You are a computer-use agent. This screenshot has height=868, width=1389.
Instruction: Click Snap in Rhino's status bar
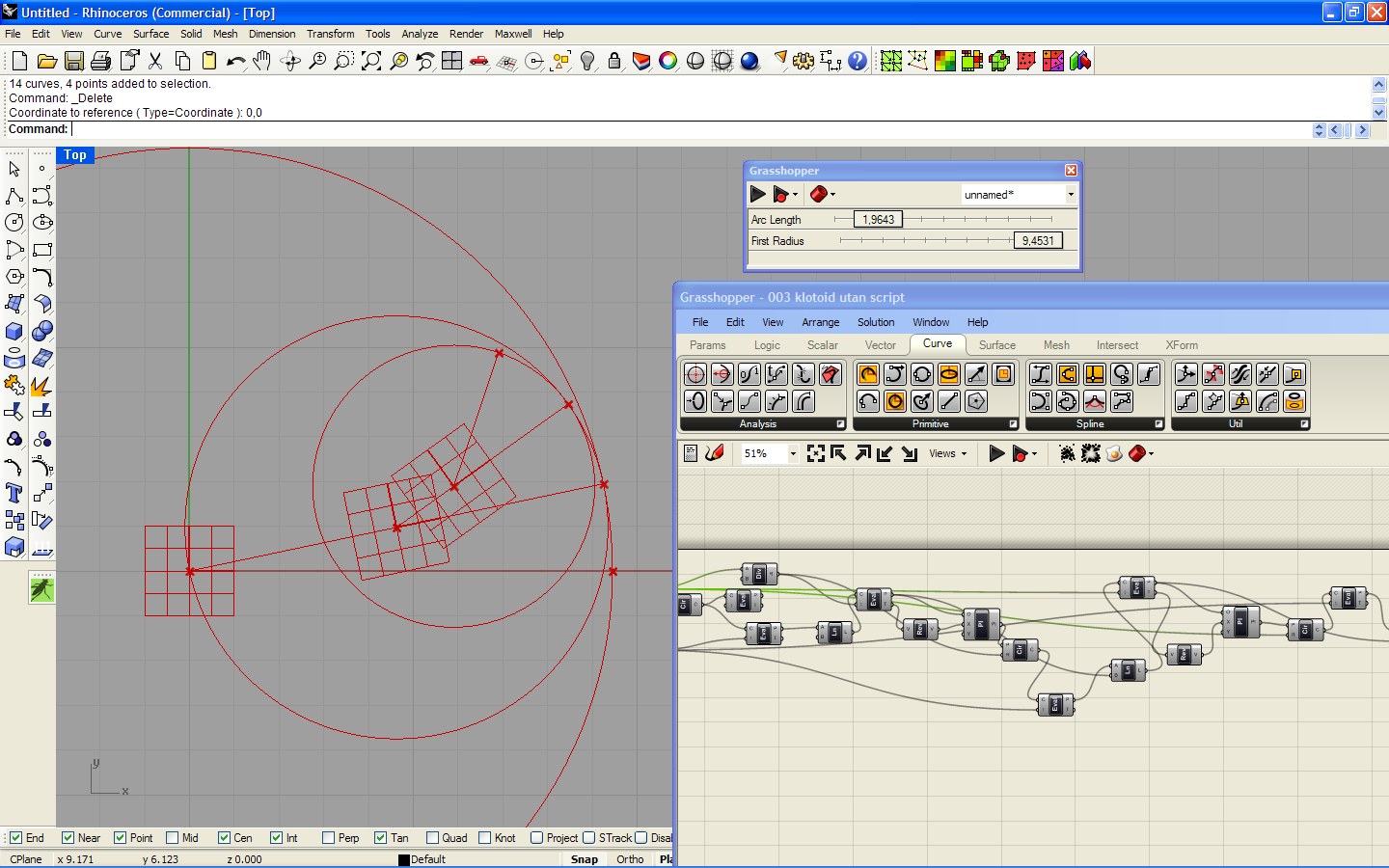(x=584, y=859)
